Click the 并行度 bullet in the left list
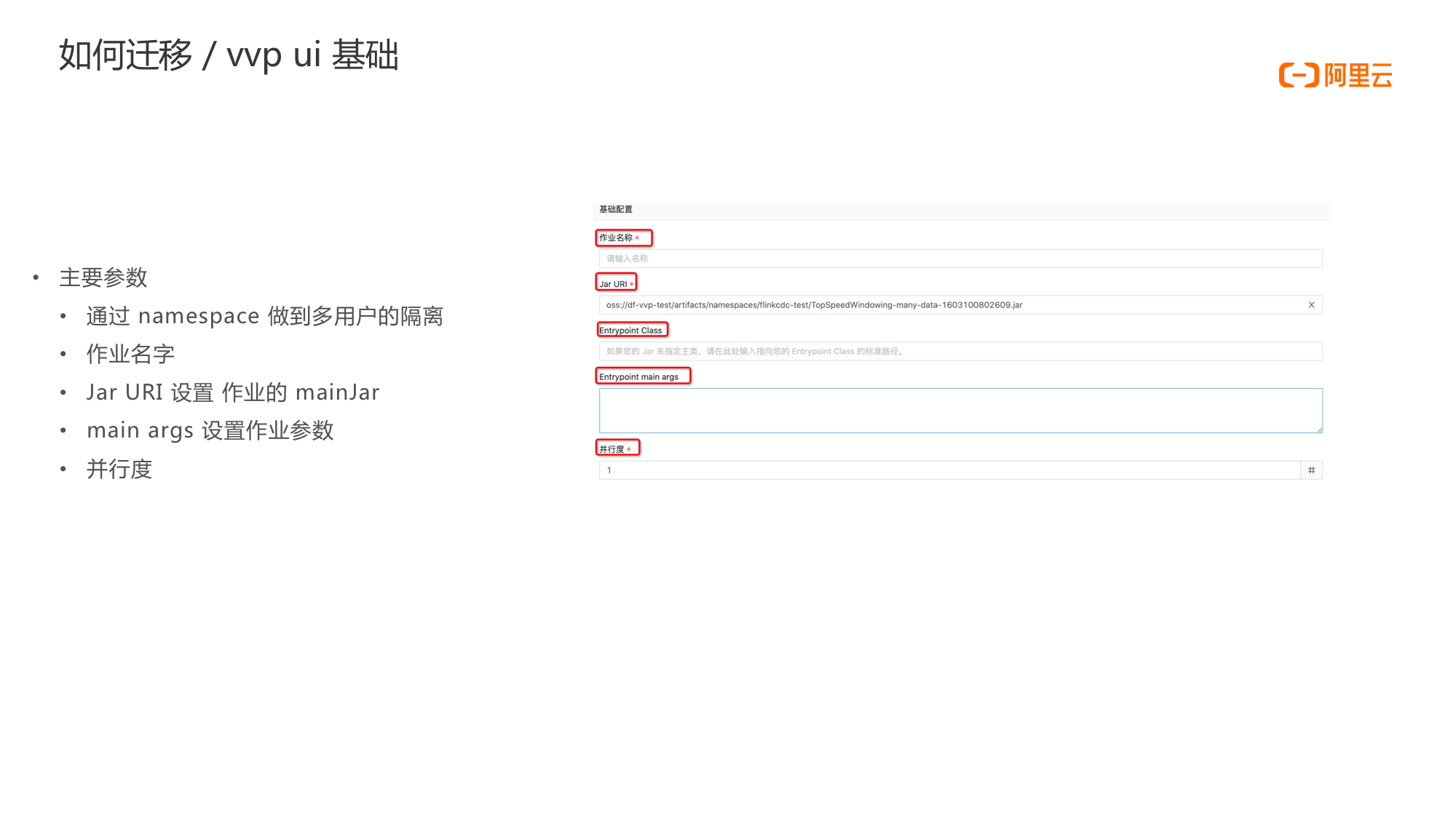Screen dimensions: 1456x819 [119, 469]
